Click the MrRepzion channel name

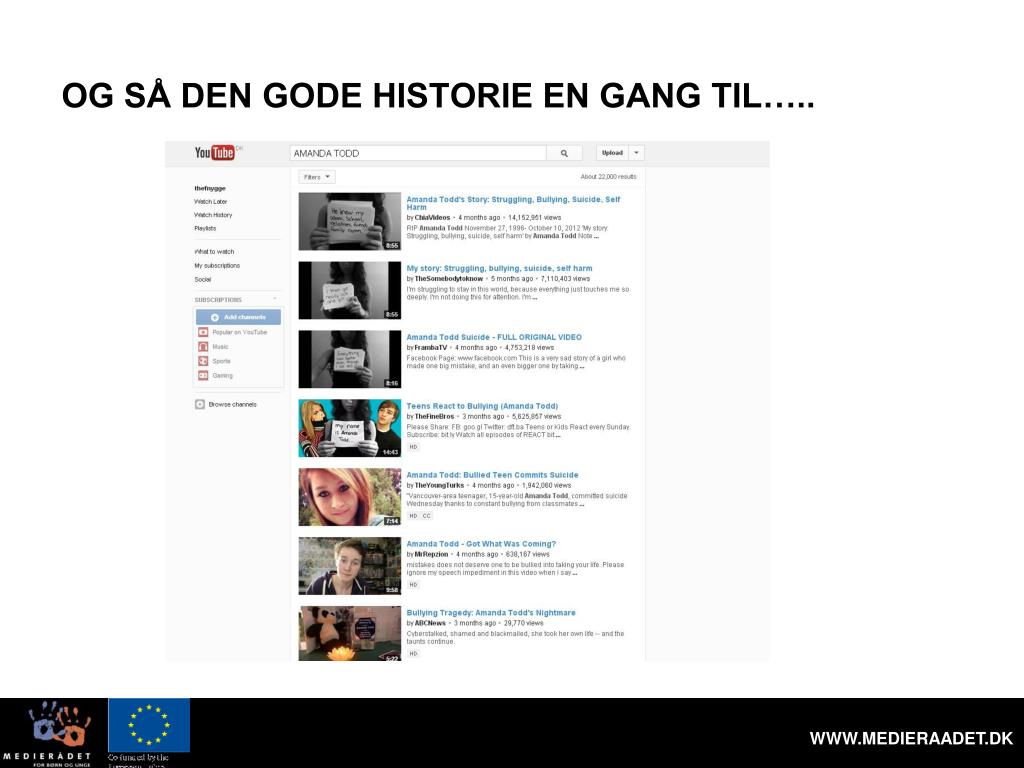pyautogui.click(x=431, y=554)
